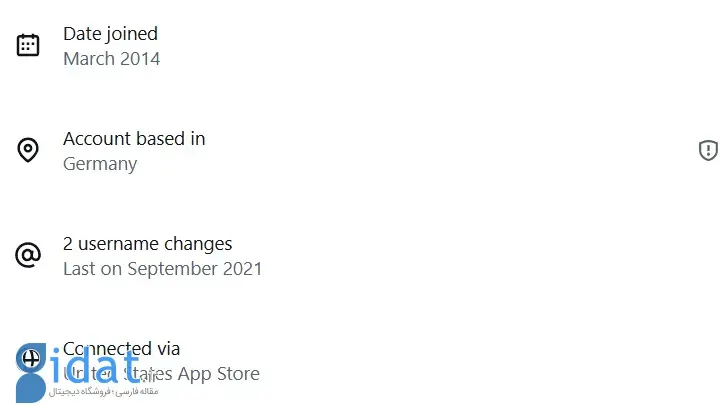Image resolution: width=727 pixels, height=414 pixels.
Task: Click the location pin icon
Action: click(28, 150)
